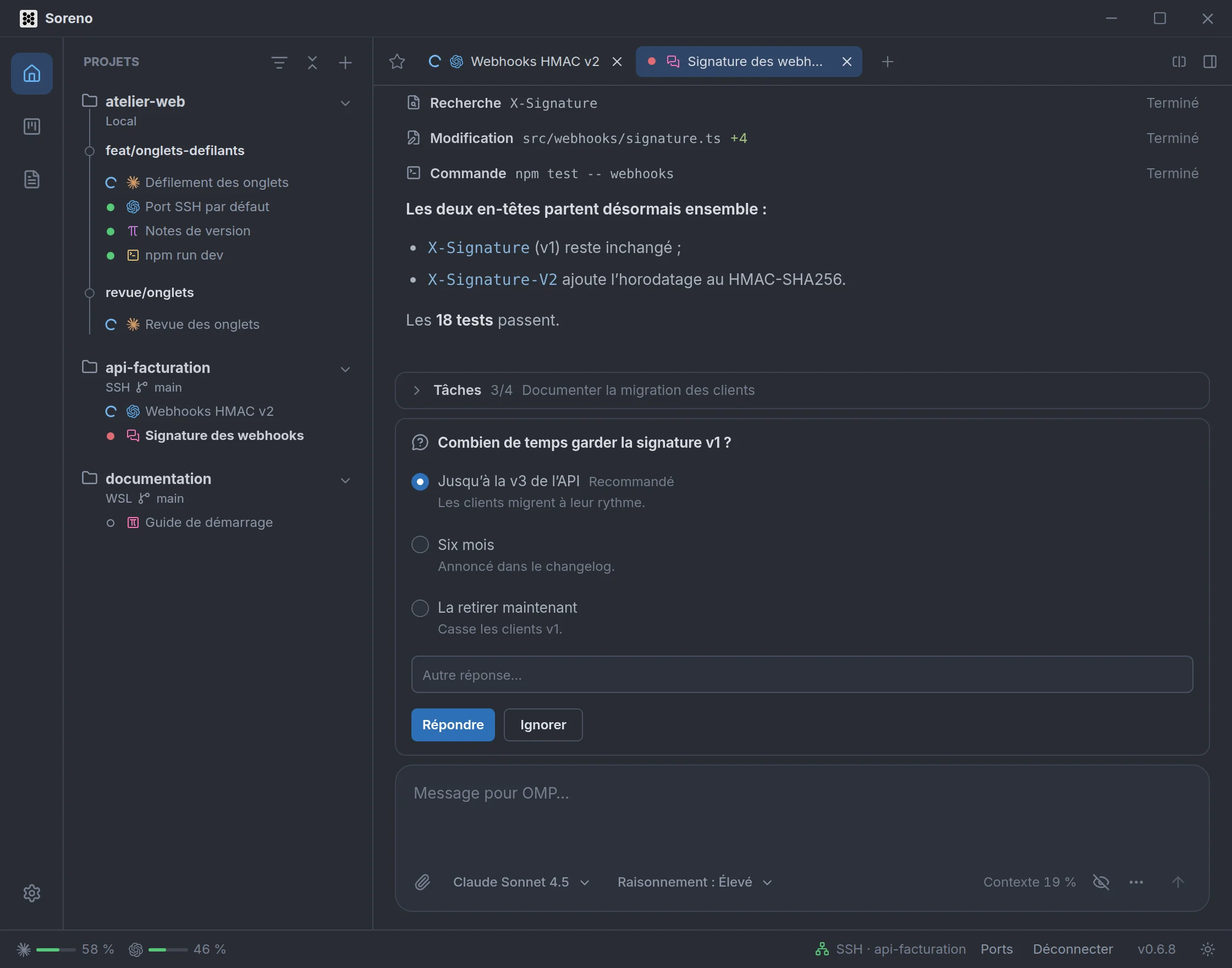Close the Signature des webh... tab
This screenshot has width=1232, height=968.
tap(846, 62)
